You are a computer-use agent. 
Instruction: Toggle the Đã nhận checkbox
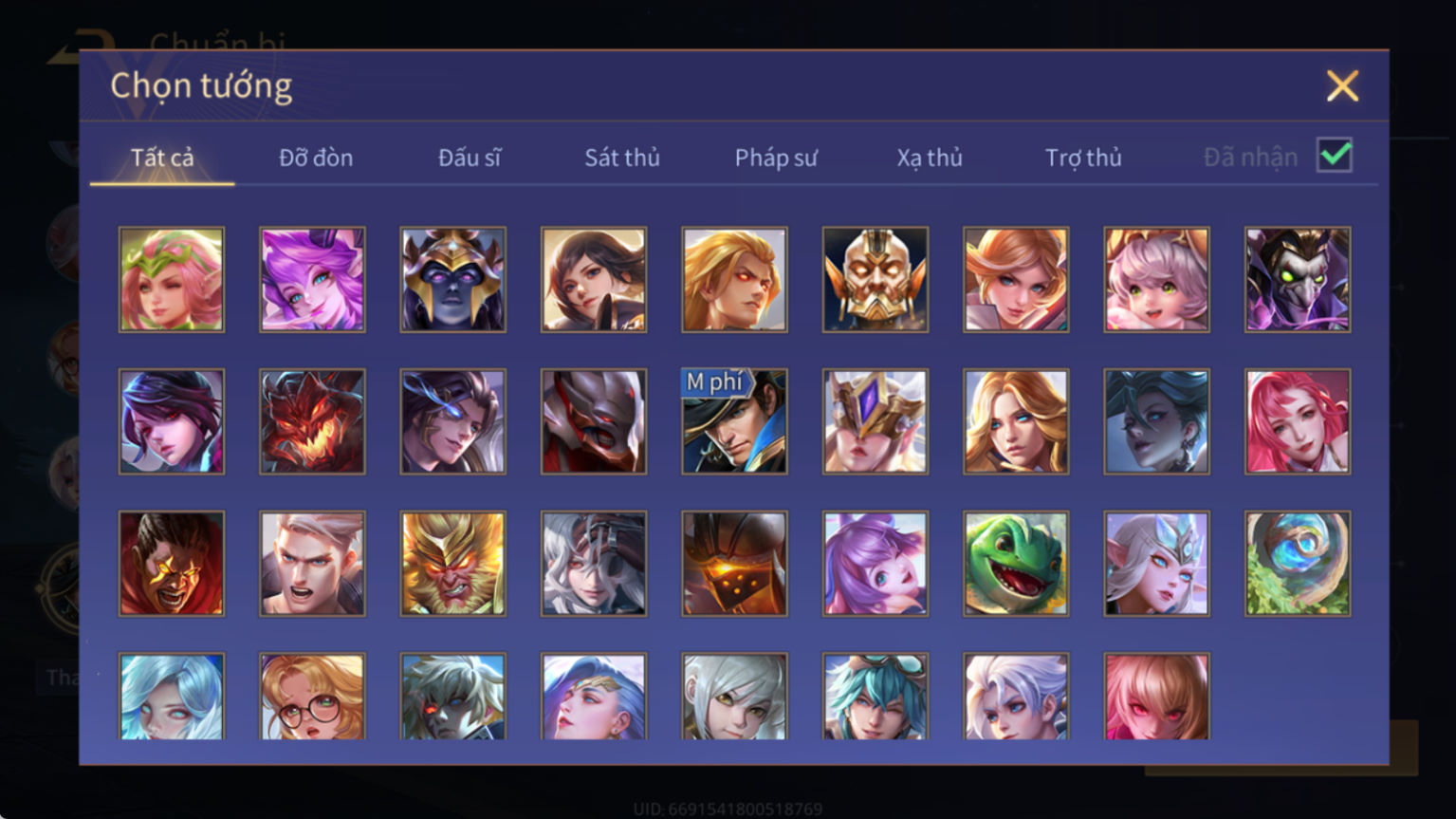coord(1335,155)
